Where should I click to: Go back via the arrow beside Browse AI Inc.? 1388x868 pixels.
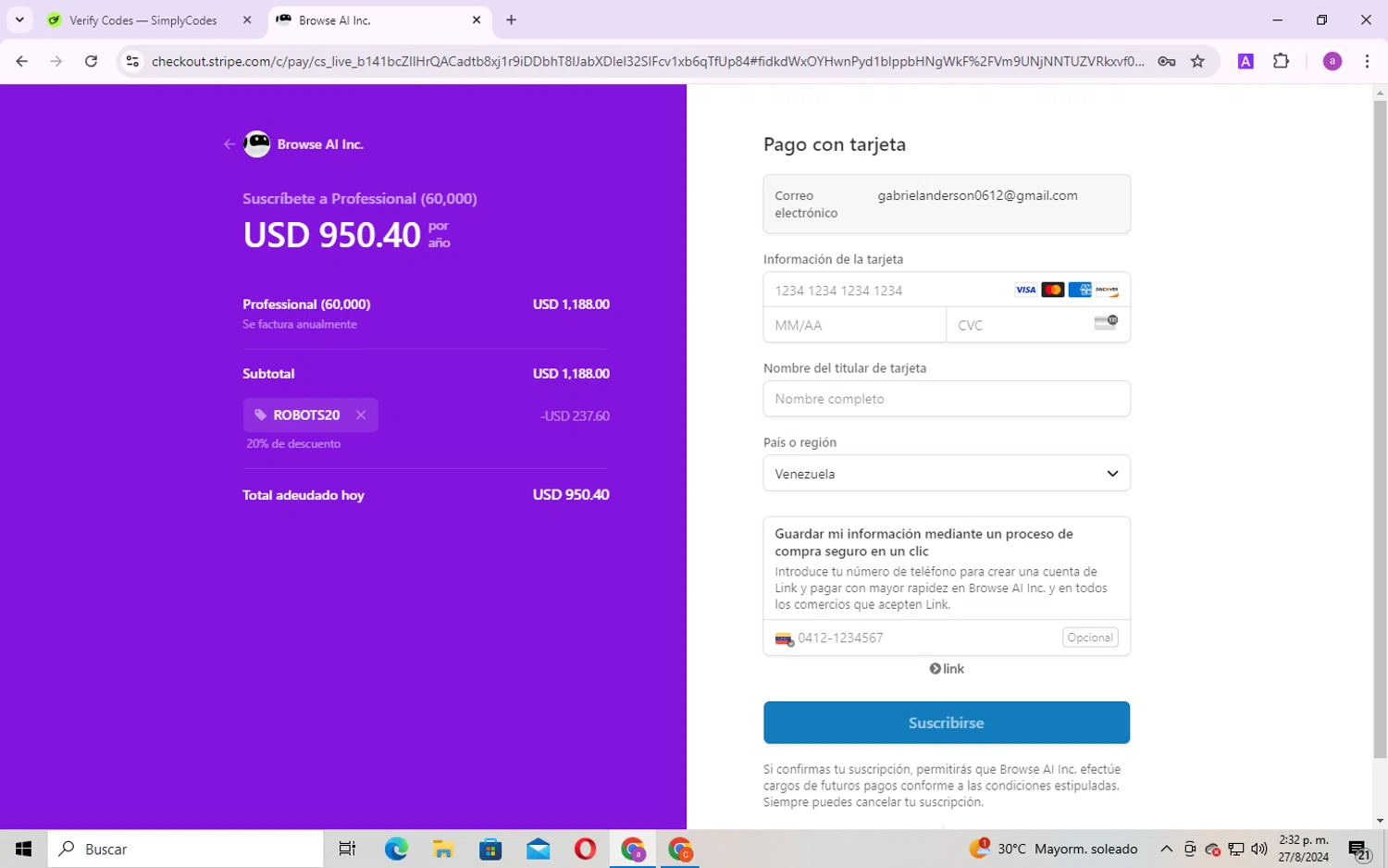coord(229,144)
